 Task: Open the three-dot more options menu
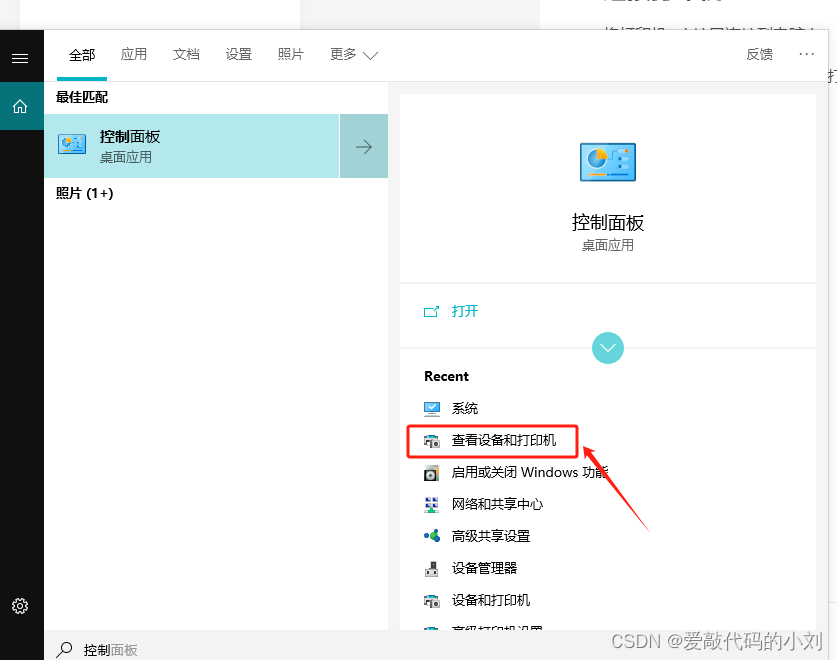807,54
